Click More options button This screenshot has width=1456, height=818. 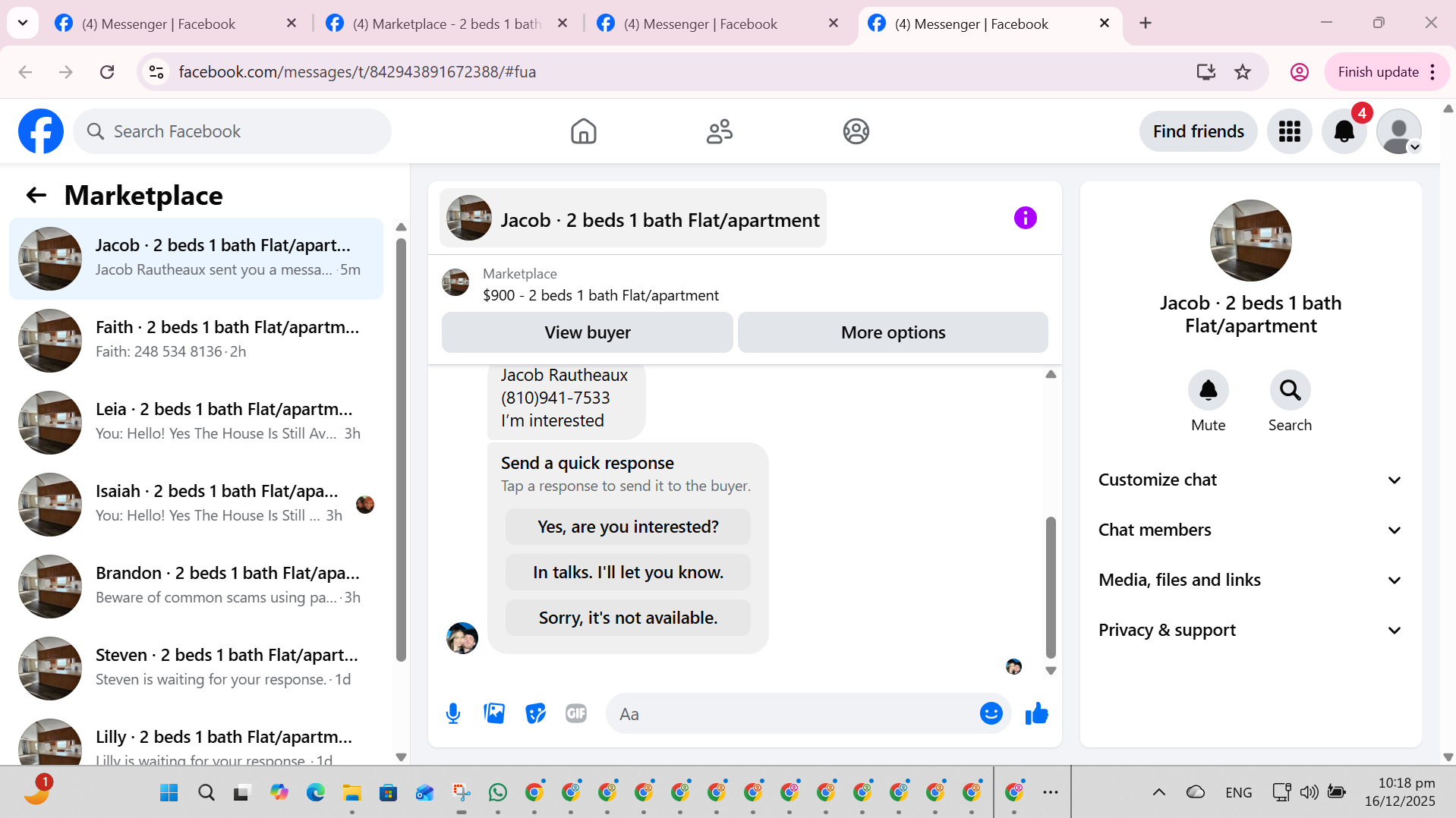pos(893,332)
